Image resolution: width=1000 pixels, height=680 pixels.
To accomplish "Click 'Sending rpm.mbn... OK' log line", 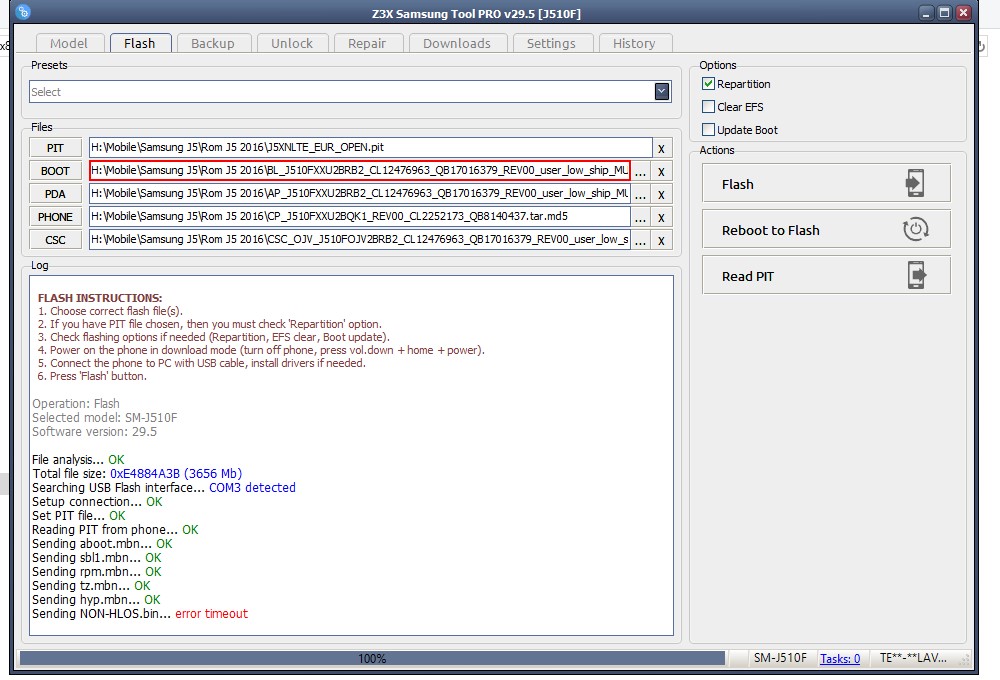I will pyautogui.click(x=97, y=572).
